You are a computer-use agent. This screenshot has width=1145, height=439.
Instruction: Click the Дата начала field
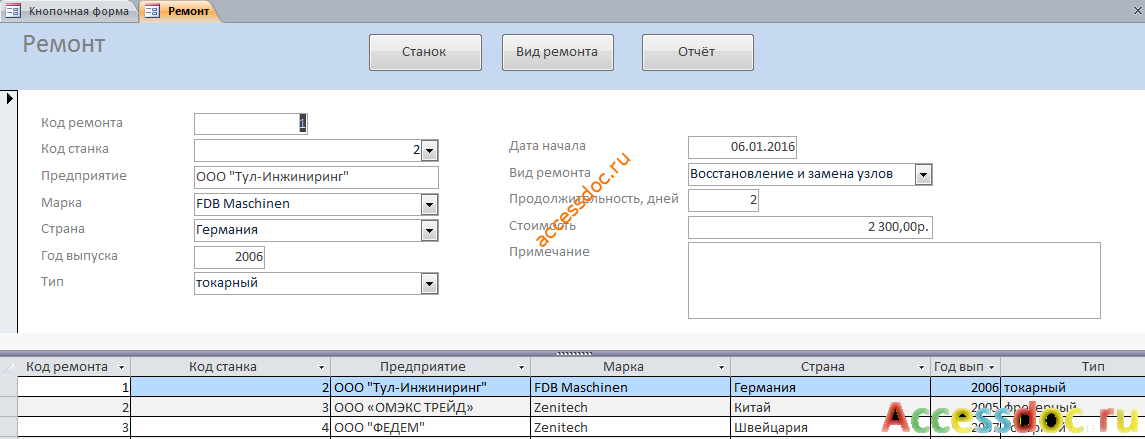pos(742,147)
